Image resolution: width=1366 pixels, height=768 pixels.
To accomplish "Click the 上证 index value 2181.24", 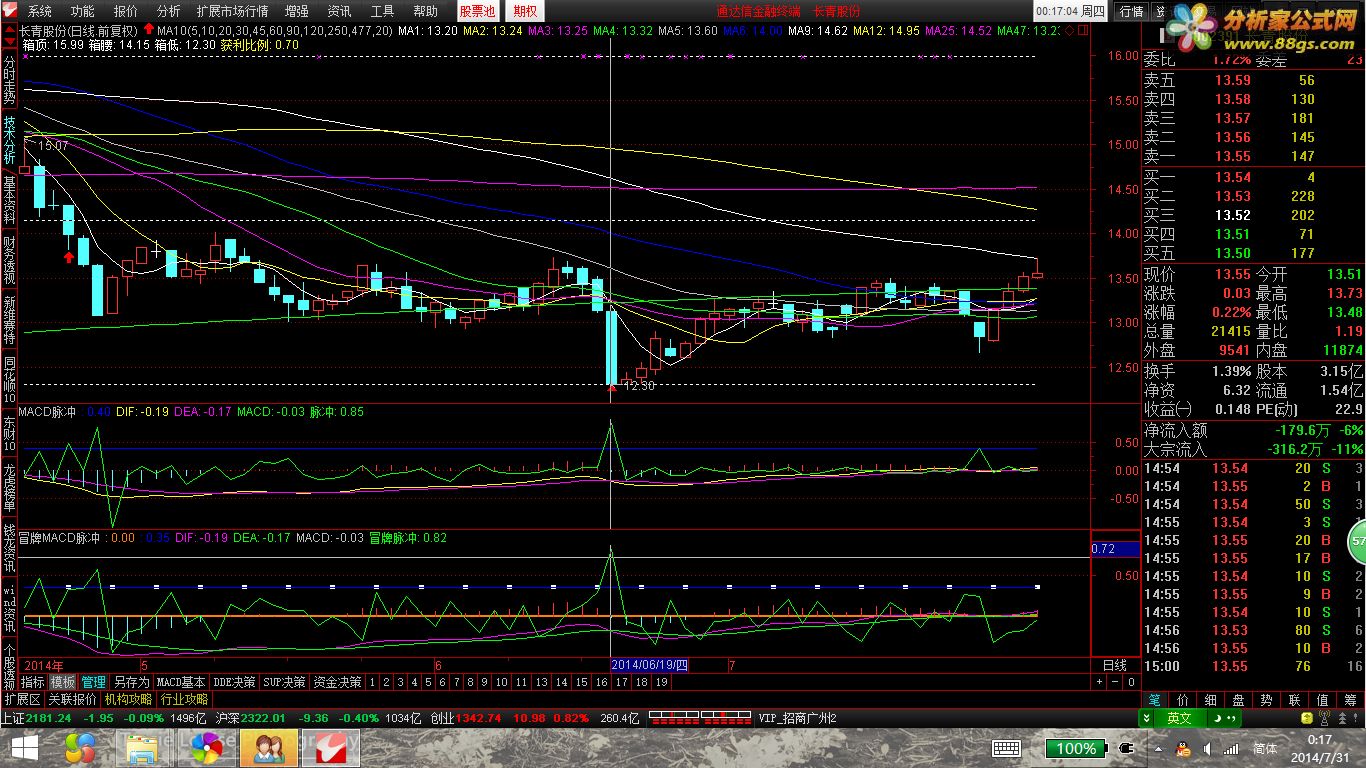I will [x=50, y=718].
